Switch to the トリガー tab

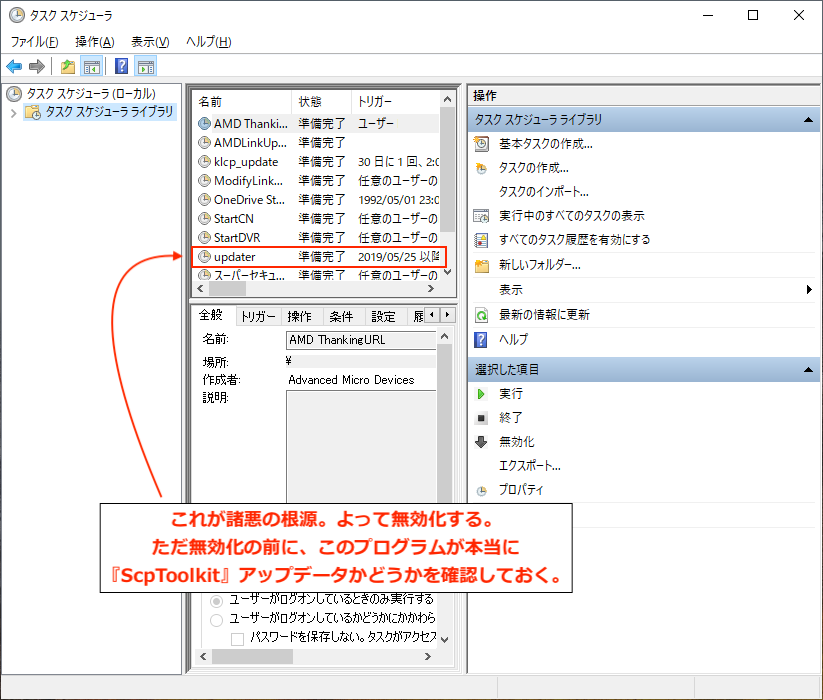(258, 316)
